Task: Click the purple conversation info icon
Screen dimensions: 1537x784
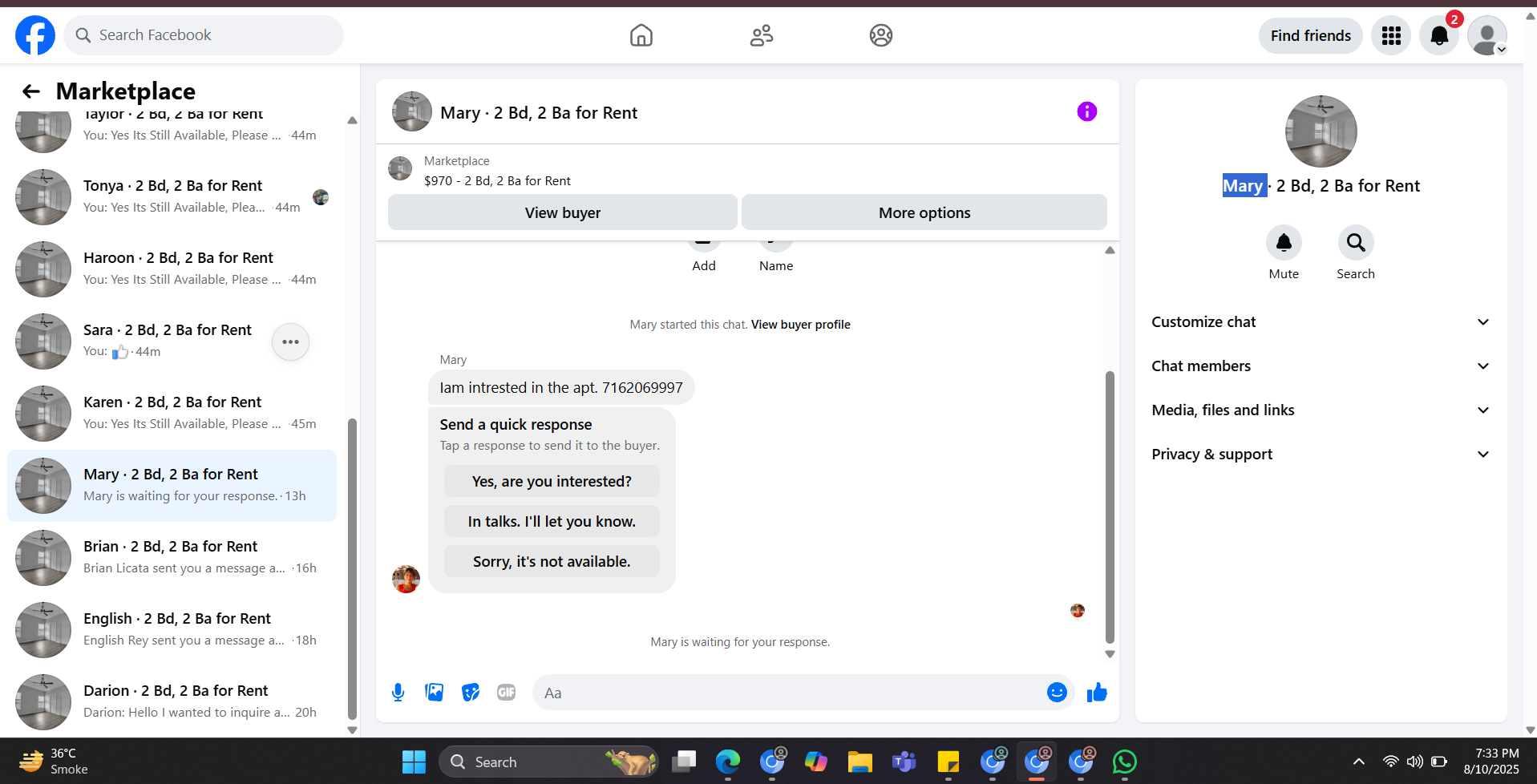Action: 1086,111
